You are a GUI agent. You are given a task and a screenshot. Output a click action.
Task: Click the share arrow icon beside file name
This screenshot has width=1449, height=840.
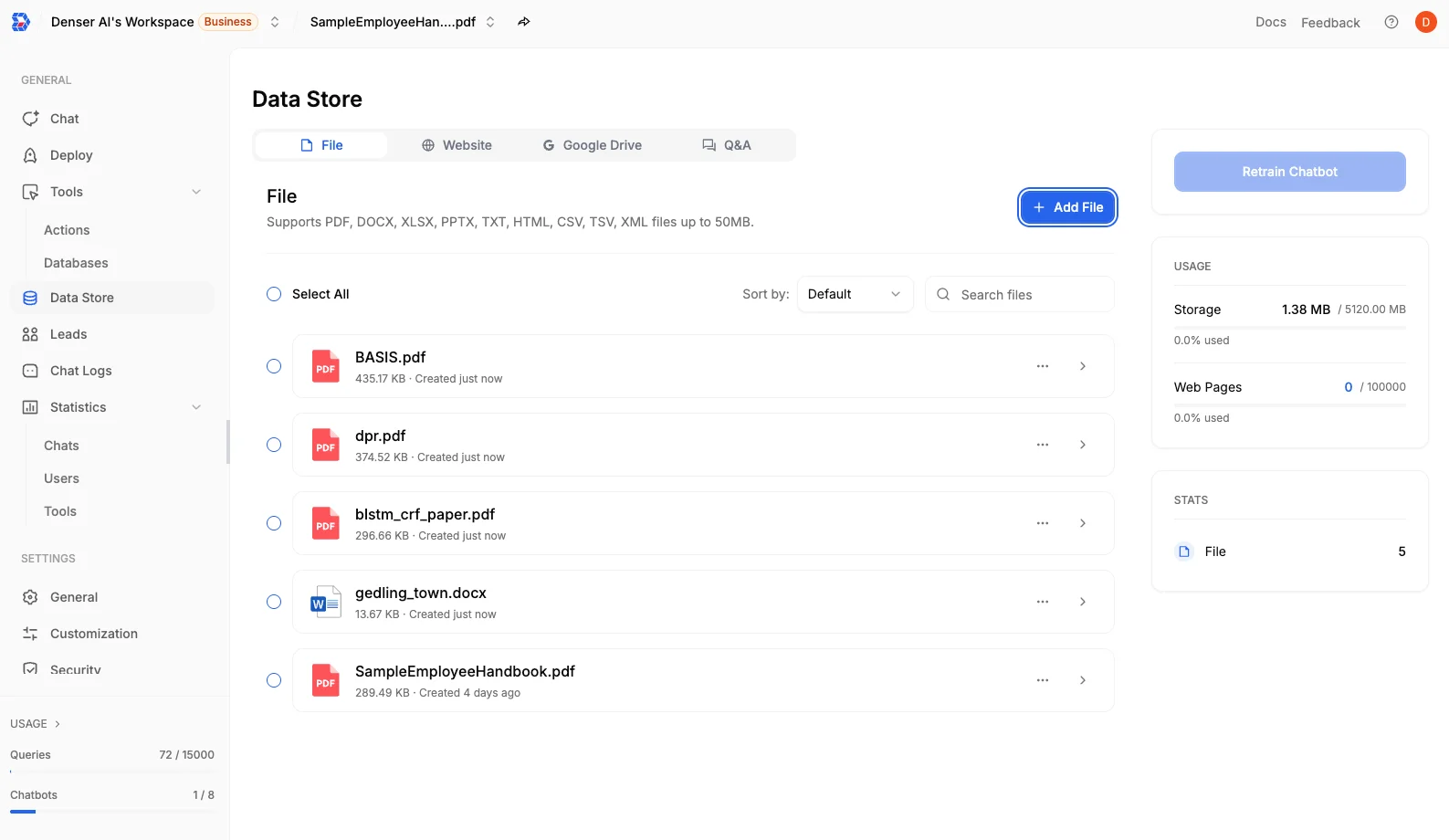click(524, 22)
